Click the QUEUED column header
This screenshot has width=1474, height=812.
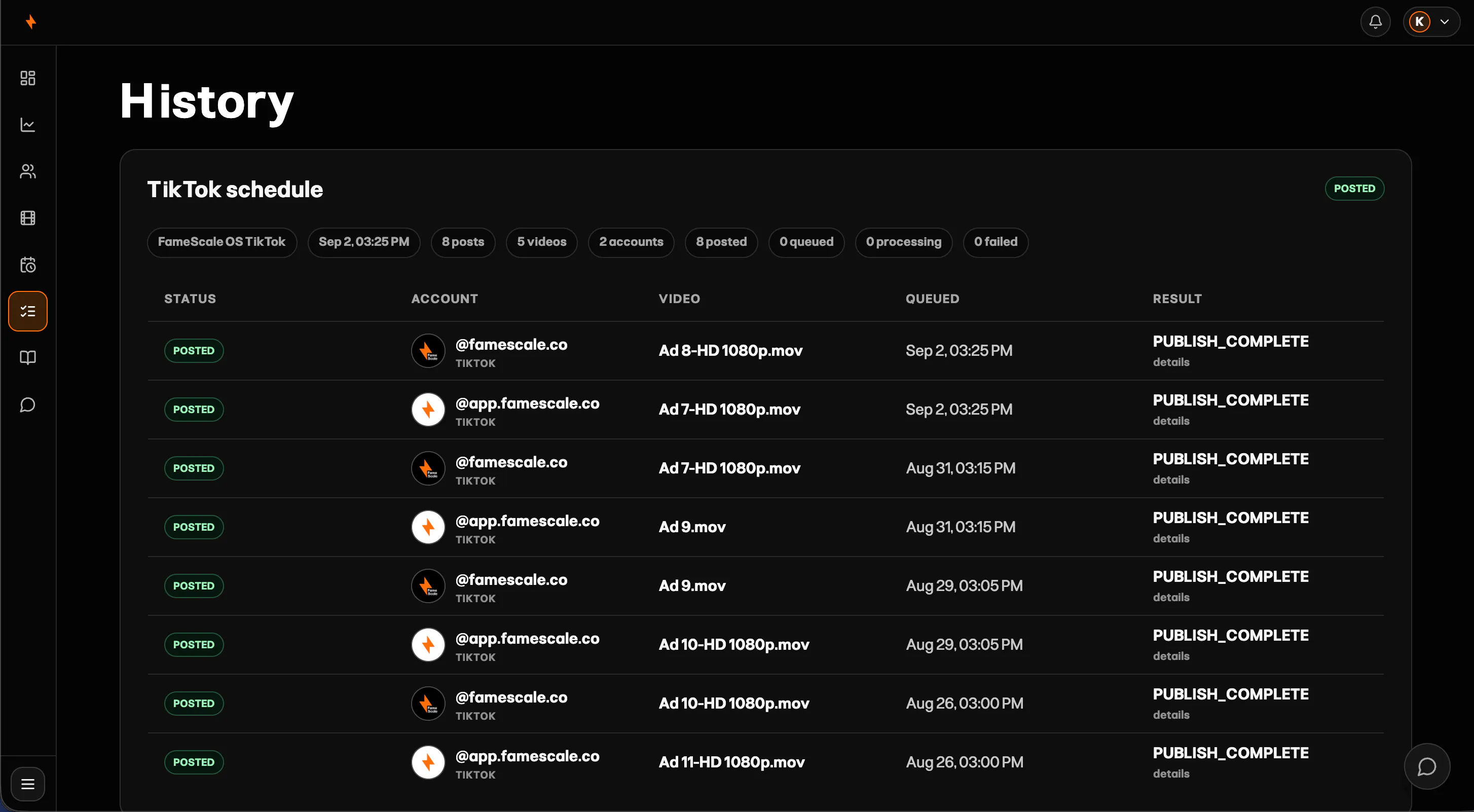pyautogui.click(x=933, y=299)
